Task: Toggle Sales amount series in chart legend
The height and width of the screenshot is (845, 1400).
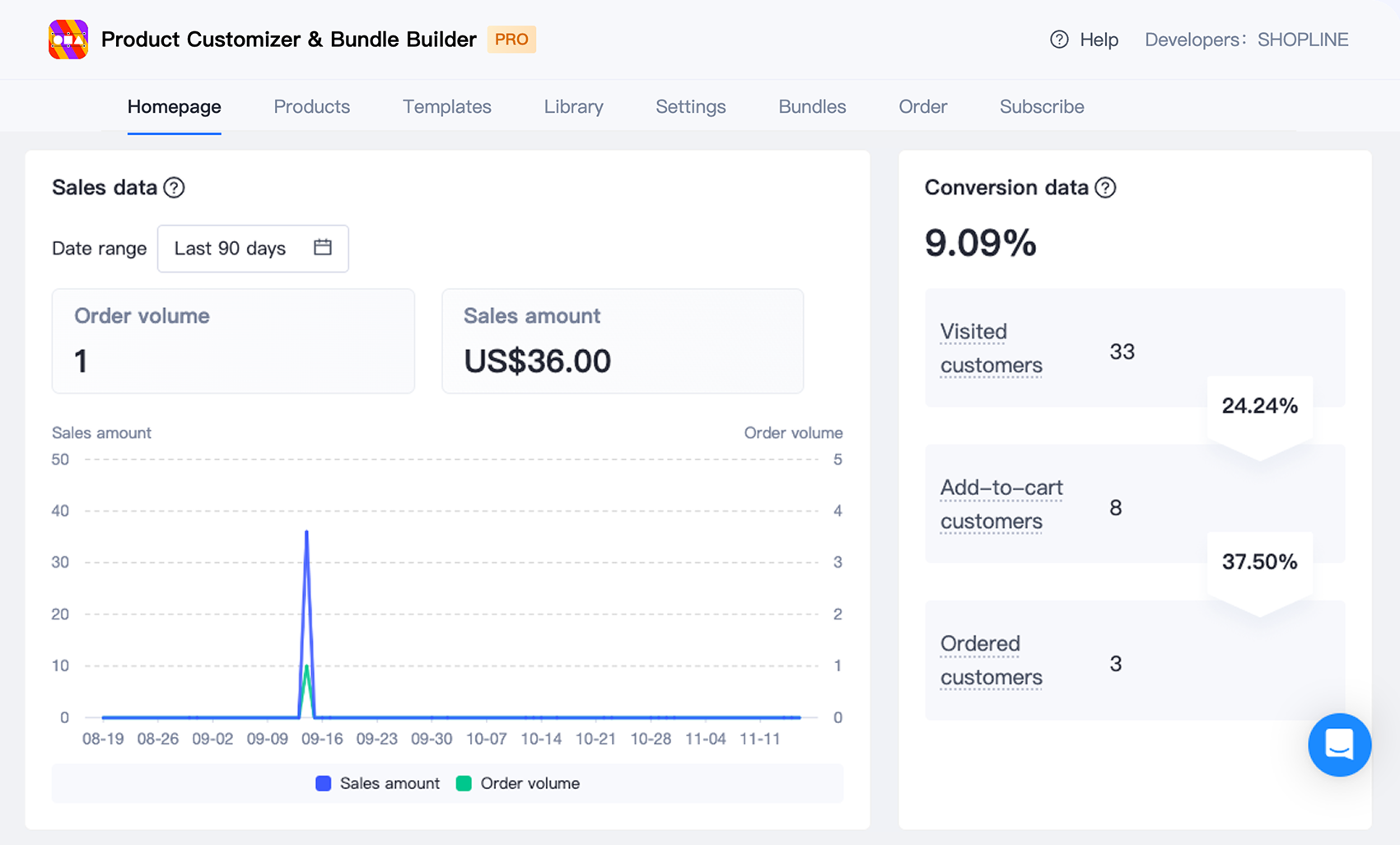Action: click(378, 783)
